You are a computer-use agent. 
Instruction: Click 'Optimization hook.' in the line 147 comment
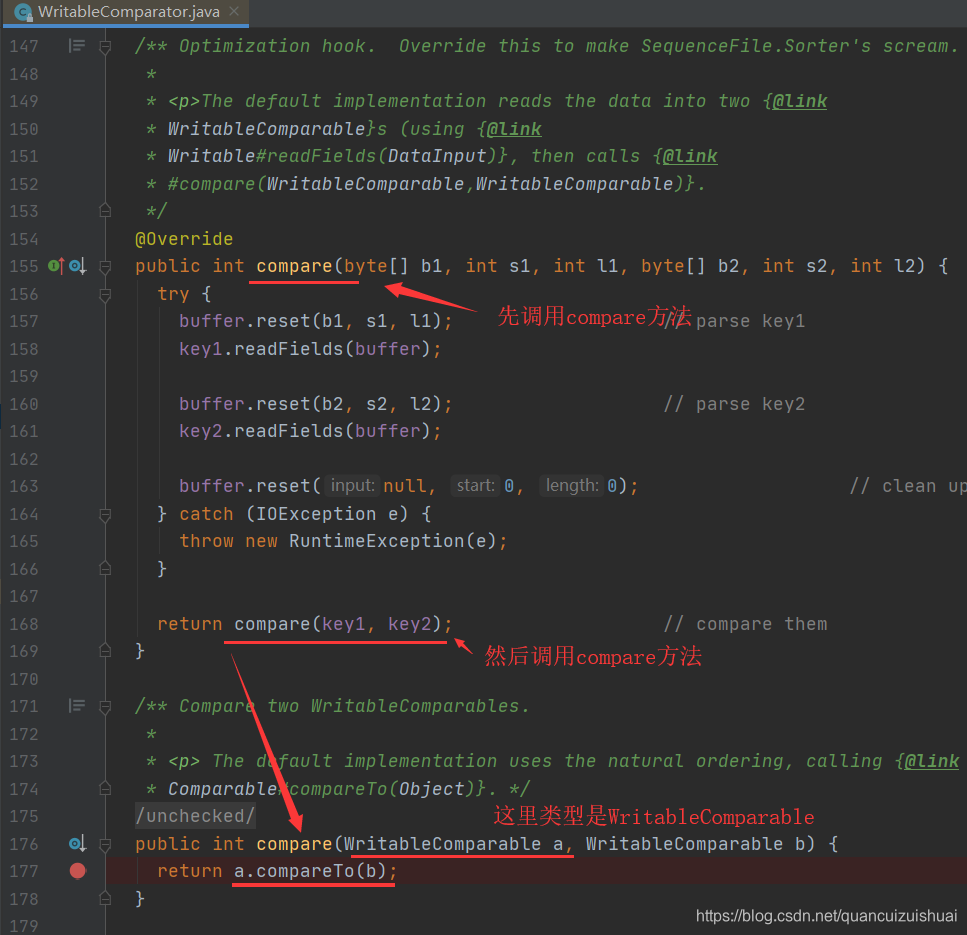click(x=277, y=46)
